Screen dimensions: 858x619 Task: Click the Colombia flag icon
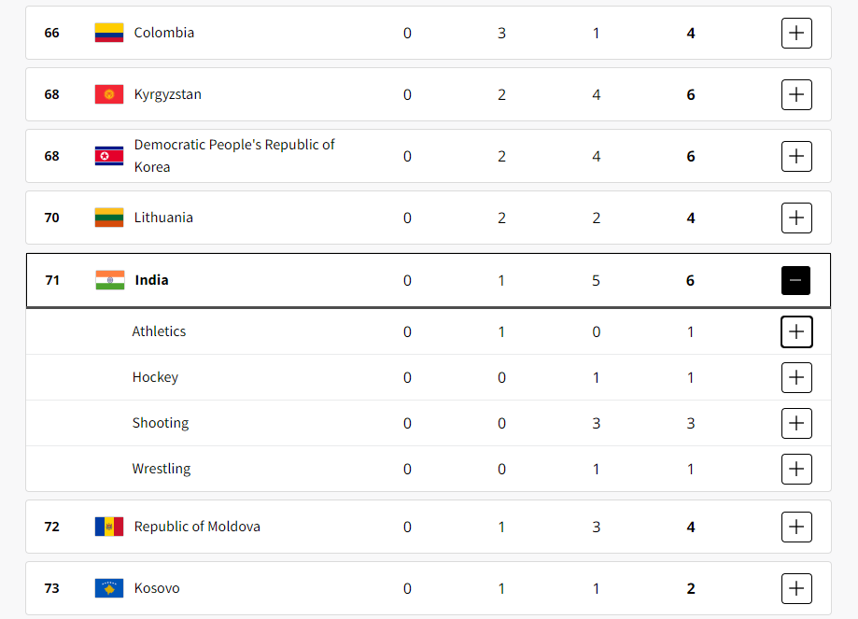click(x=109, y=33)
